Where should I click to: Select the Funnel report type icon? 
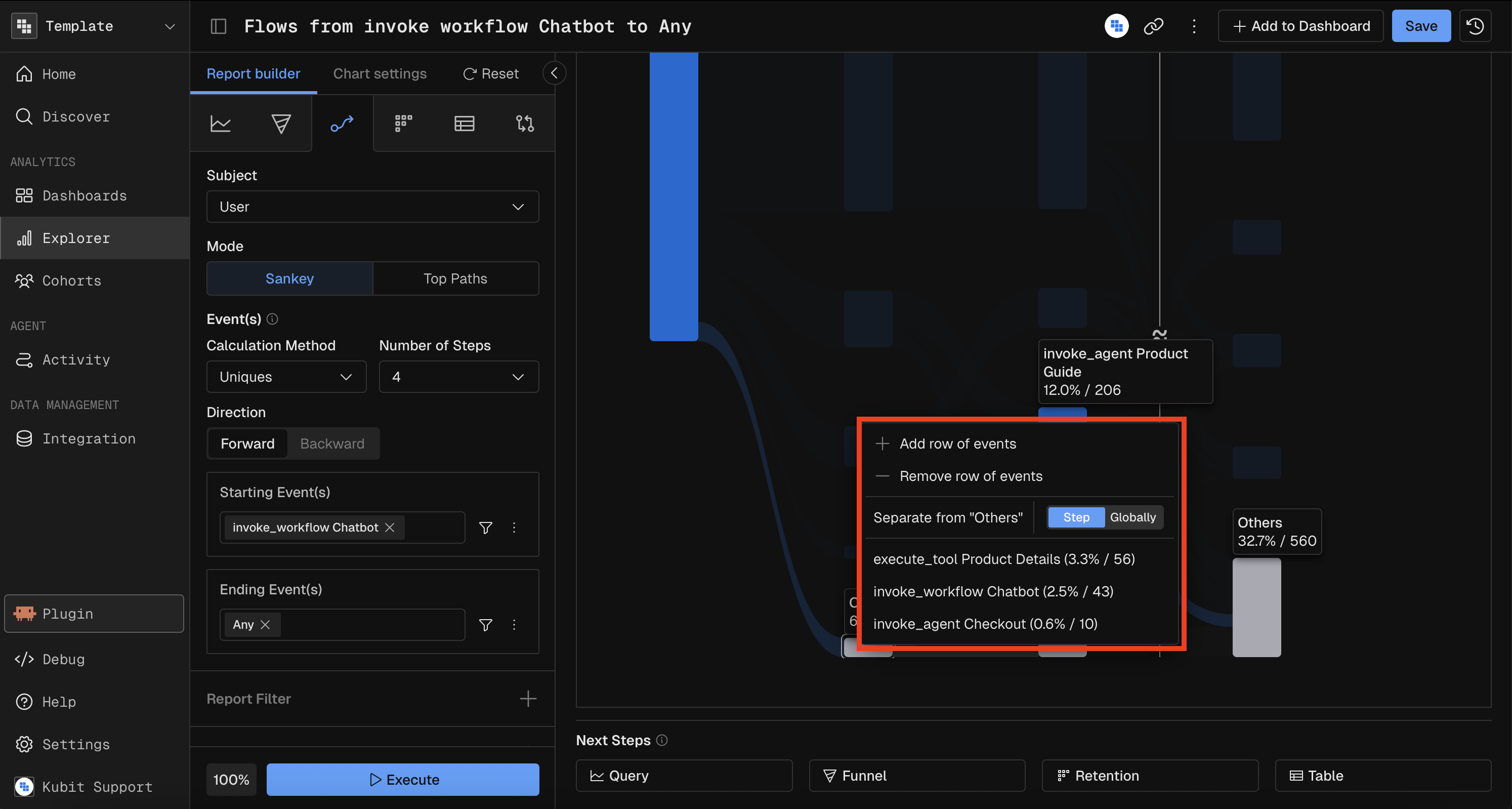point(281,124)
